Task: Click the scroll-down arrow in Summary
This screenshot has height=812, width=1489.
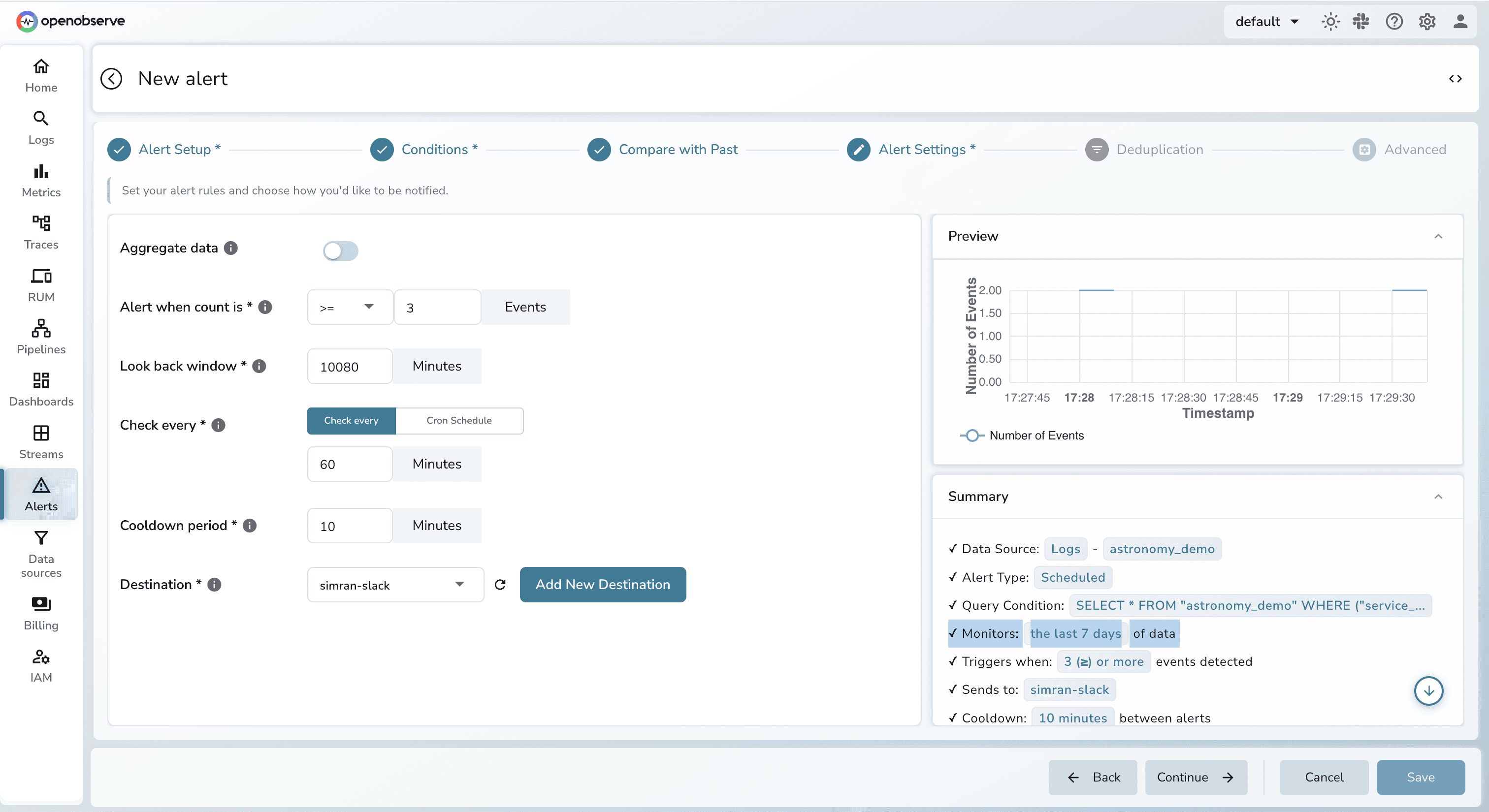Action: 1428,691
